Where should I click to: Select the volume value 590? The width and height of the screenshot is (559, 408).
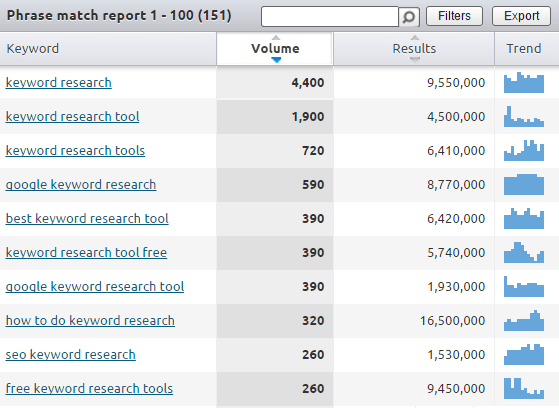tap(313, 185)
